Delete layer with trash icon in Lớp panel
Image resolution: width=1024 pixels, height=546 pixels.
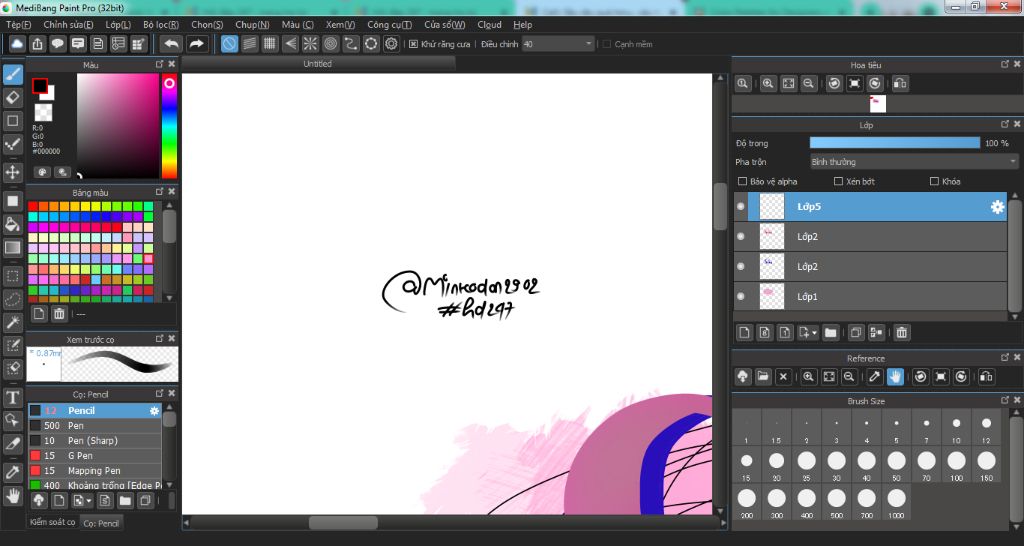(x=901, y=332)
